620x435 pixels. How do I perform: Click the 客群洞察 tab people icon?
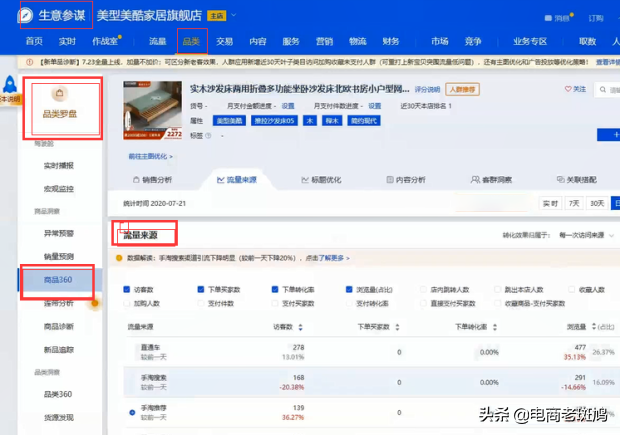[x=475, y=180]
